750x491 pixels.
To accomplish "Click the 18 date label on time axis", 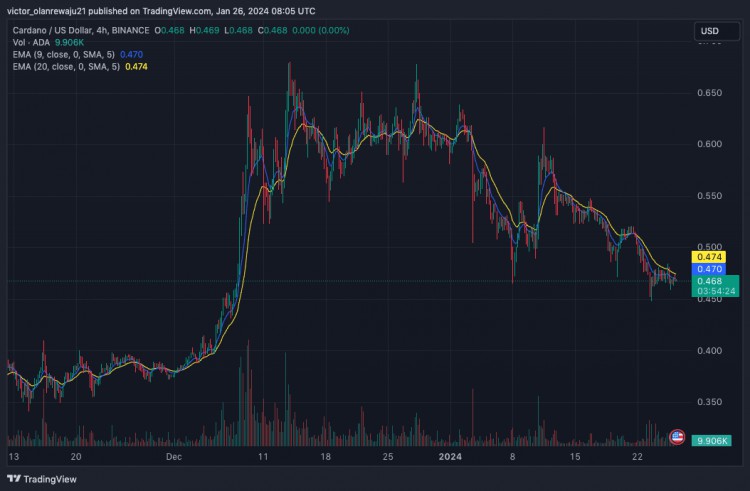I will [x=325, y=457].
